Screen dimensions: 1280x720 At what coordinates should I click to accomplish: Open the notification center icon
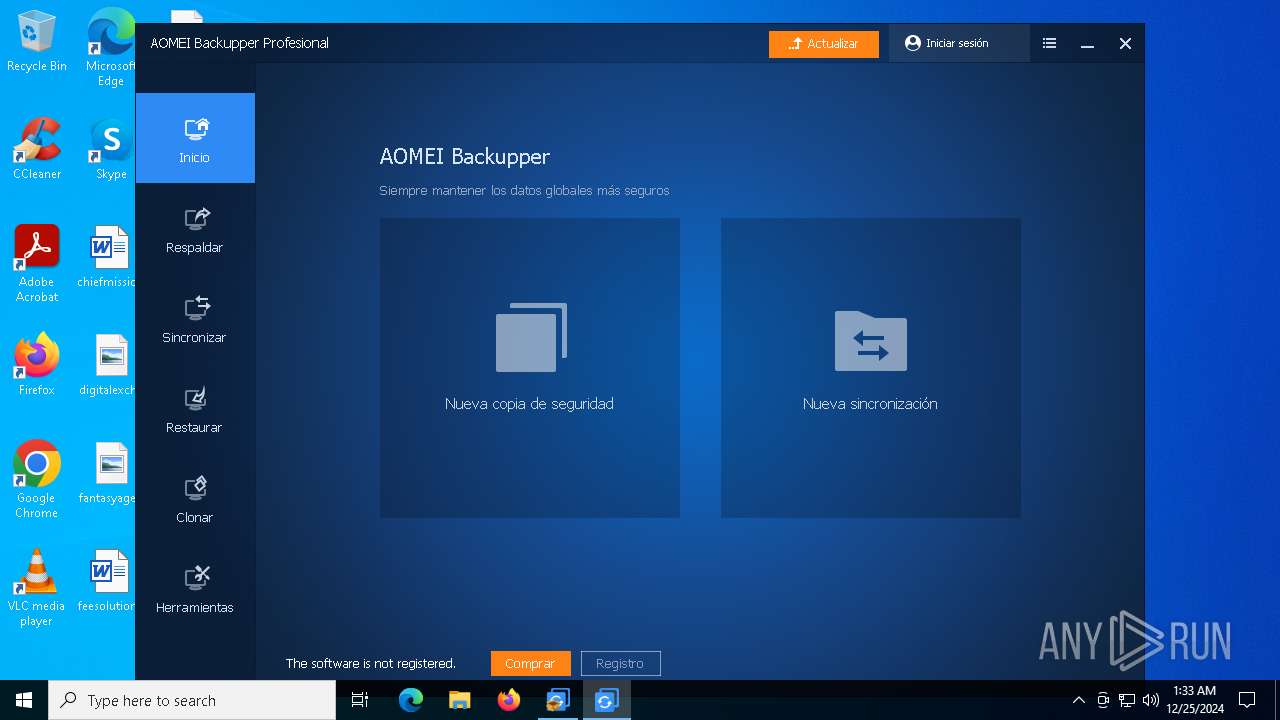[1247, 700]
